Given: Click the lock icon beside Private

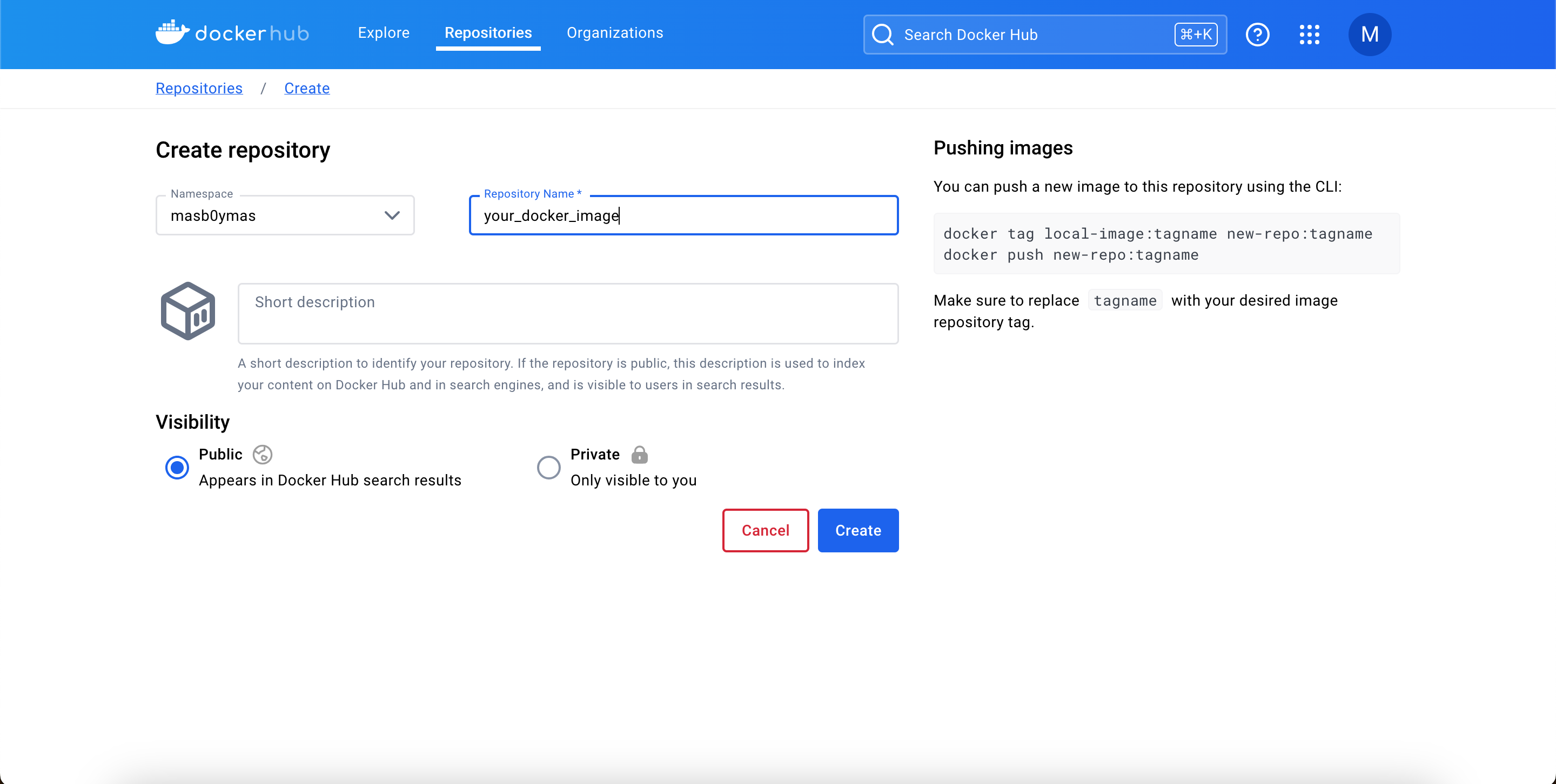Looking at the screenshot, I should click(639, 455).
